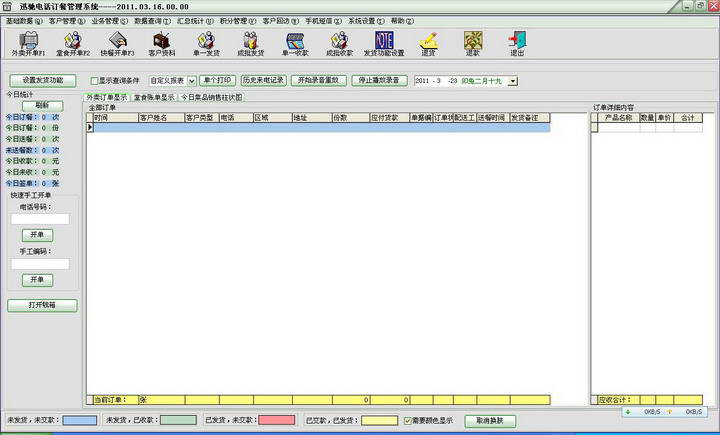Open 堂食开单 F2 toolbar icon
This screenshot has width=720, height=435.
pyautogui.click(x=73, y=44)
